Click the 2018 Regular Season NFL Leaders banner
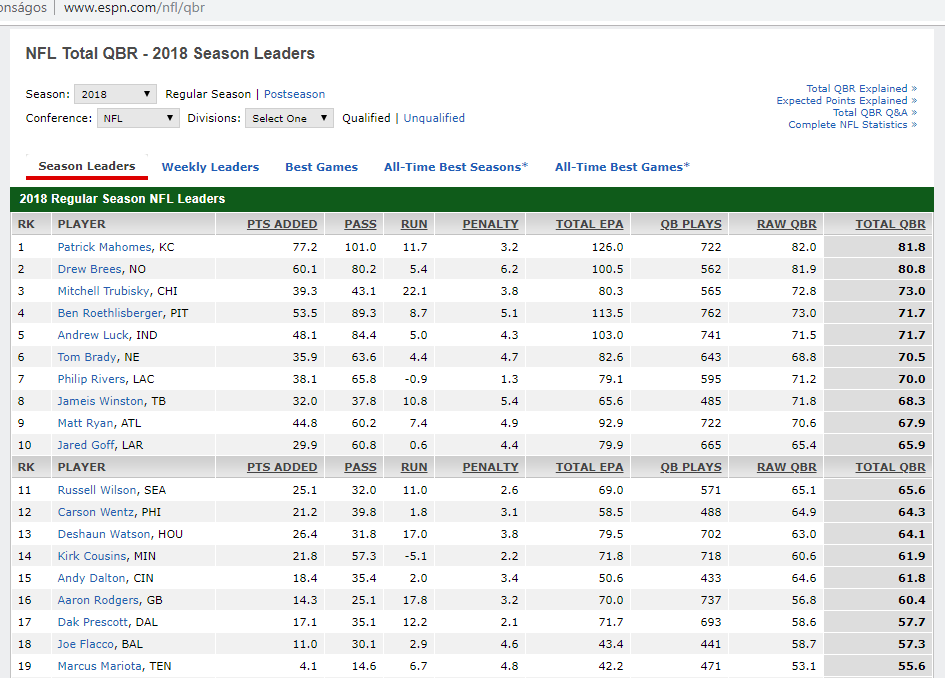The image size is (948, 678). pyautogui.click(x=472, y=199)
